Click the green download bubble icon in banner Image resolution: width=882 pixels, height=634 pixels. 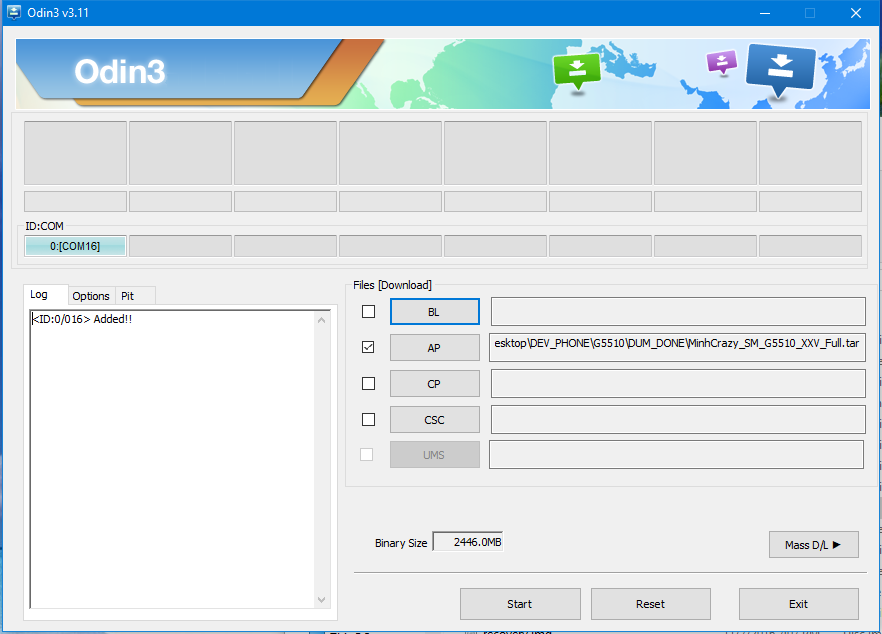[x=577, y=71]
